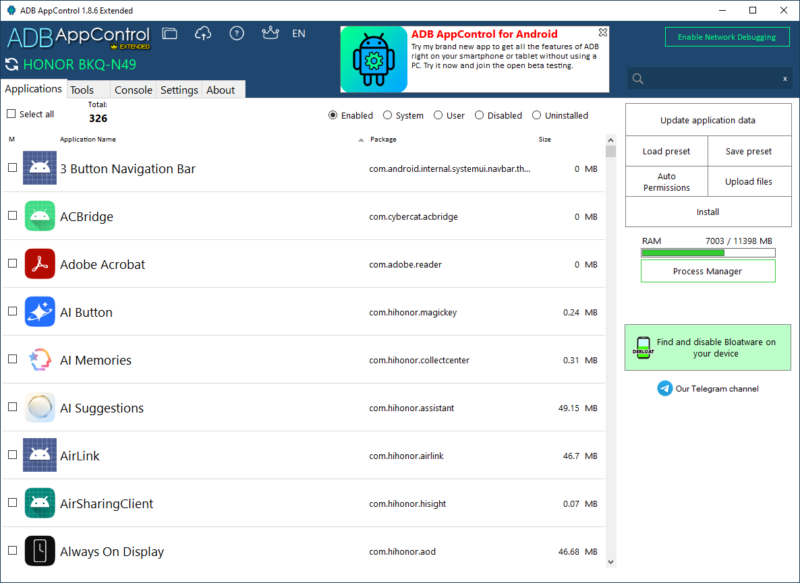Tick the checkbox for AirLink
The image size is (800, 583).
(x=12, y=456)
